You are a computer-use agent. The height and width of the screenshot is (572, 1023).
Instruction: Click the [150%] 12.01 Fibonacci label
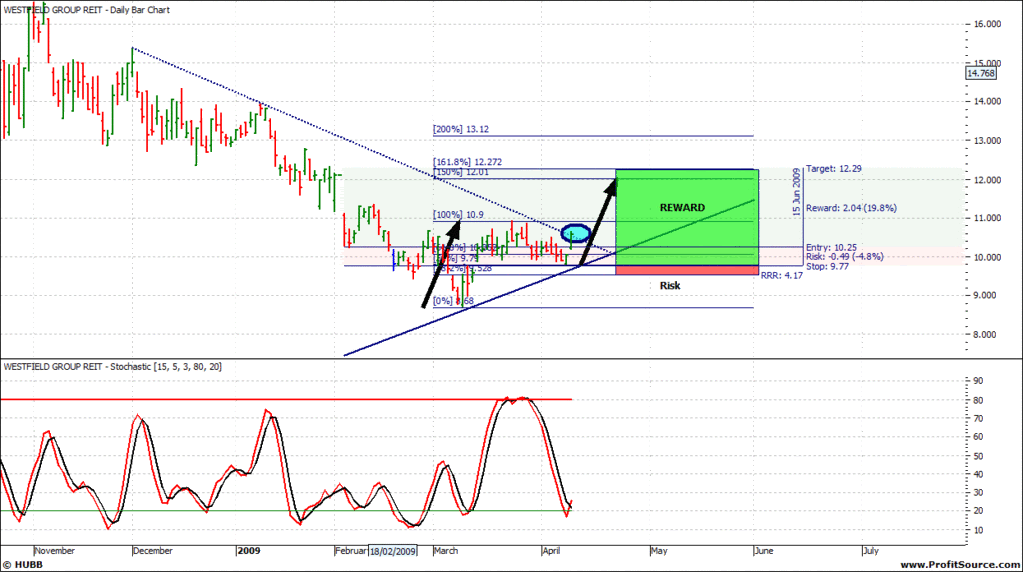point(461,172)
